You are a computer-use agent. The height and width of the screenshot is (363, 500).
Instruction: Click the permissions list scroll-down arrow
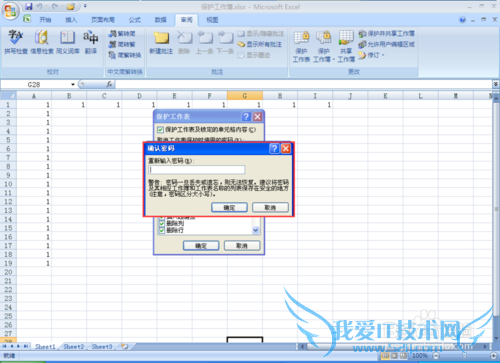tap(256, 230)
